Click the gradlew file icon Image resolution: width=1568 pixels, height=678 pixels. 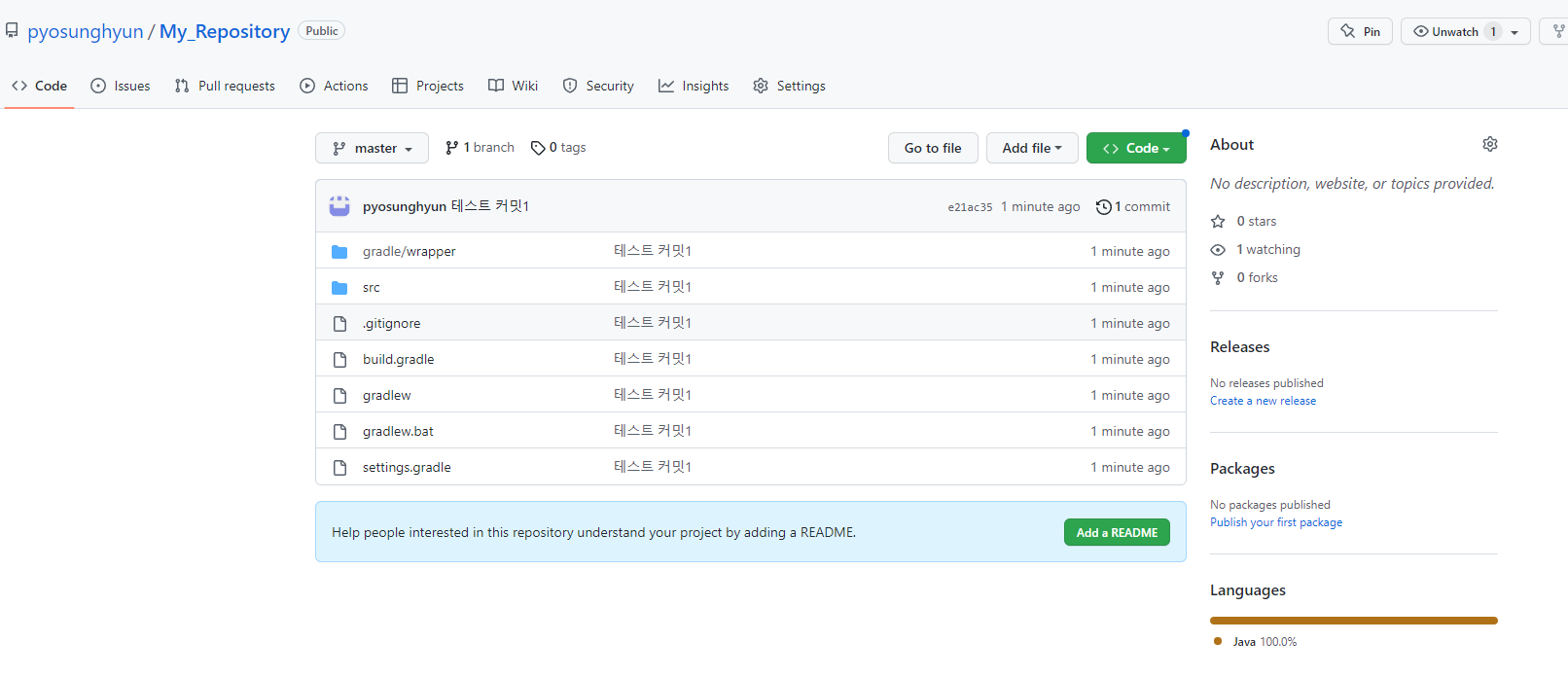[x=339, y=396]
